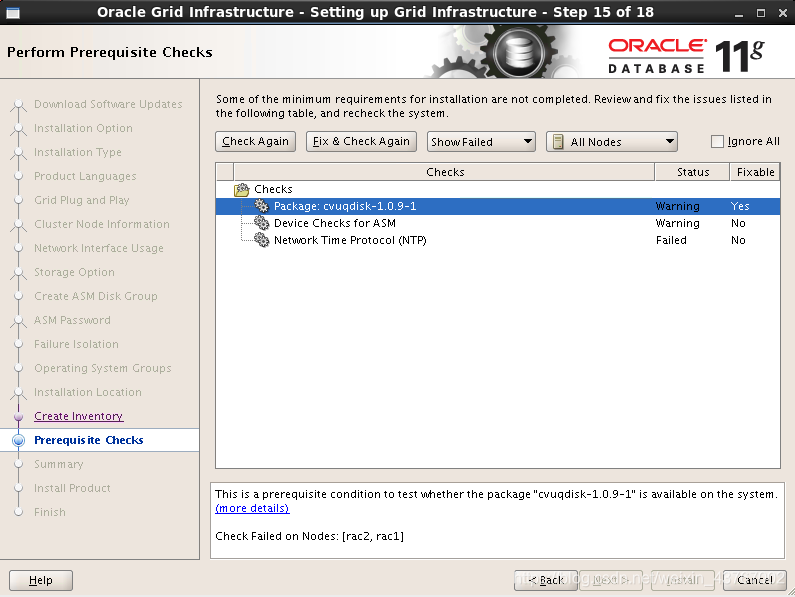Click the Summary step in sidebar

tap(58, 464)
